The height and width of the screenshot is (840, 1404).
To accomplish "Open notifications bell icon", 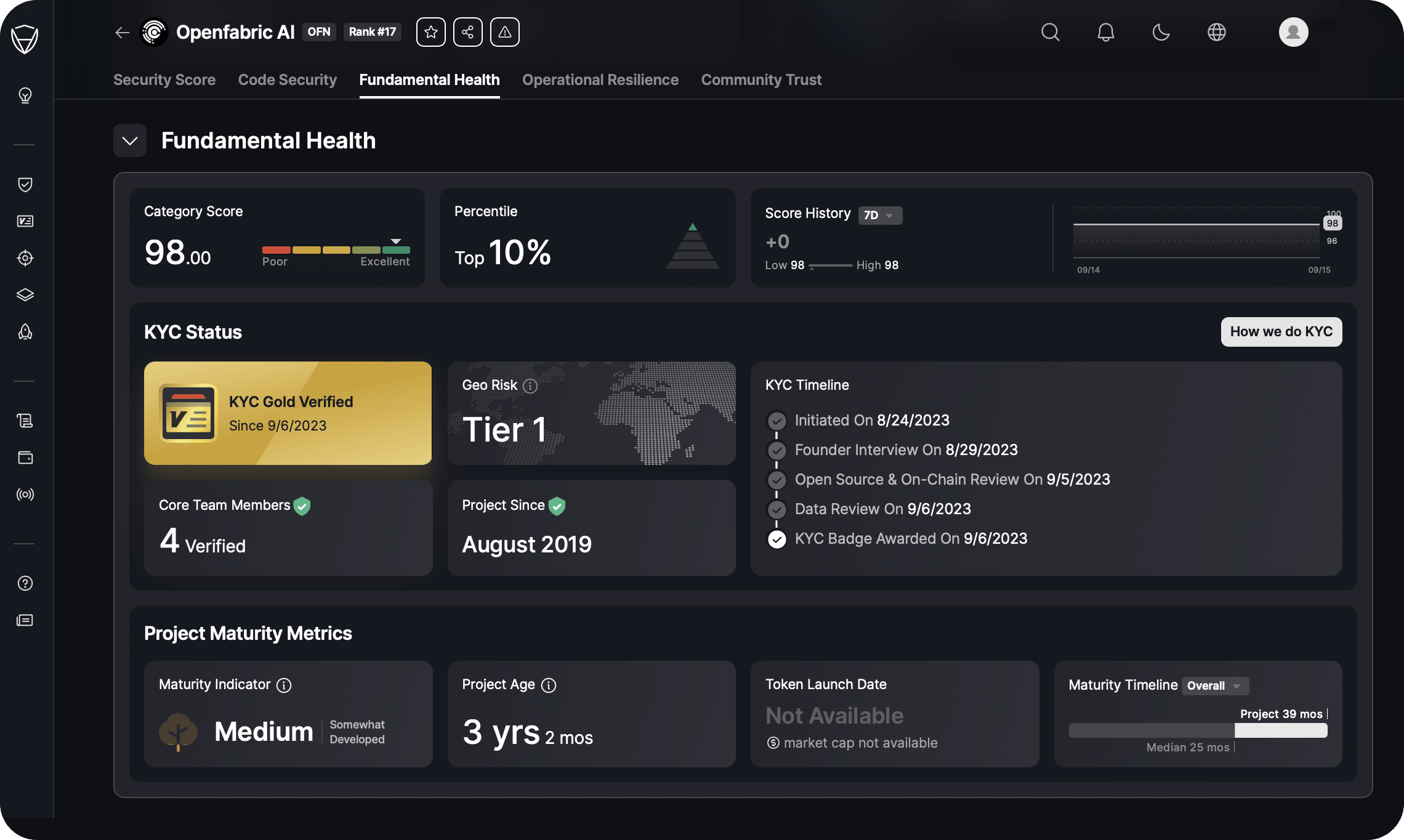I will (x=1106, y=32).
